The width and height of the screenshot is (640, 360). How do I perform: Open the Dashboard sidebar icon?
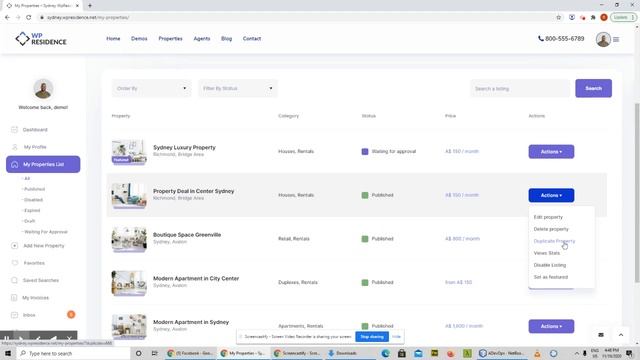pyautogui.click(x=14, y=130)
